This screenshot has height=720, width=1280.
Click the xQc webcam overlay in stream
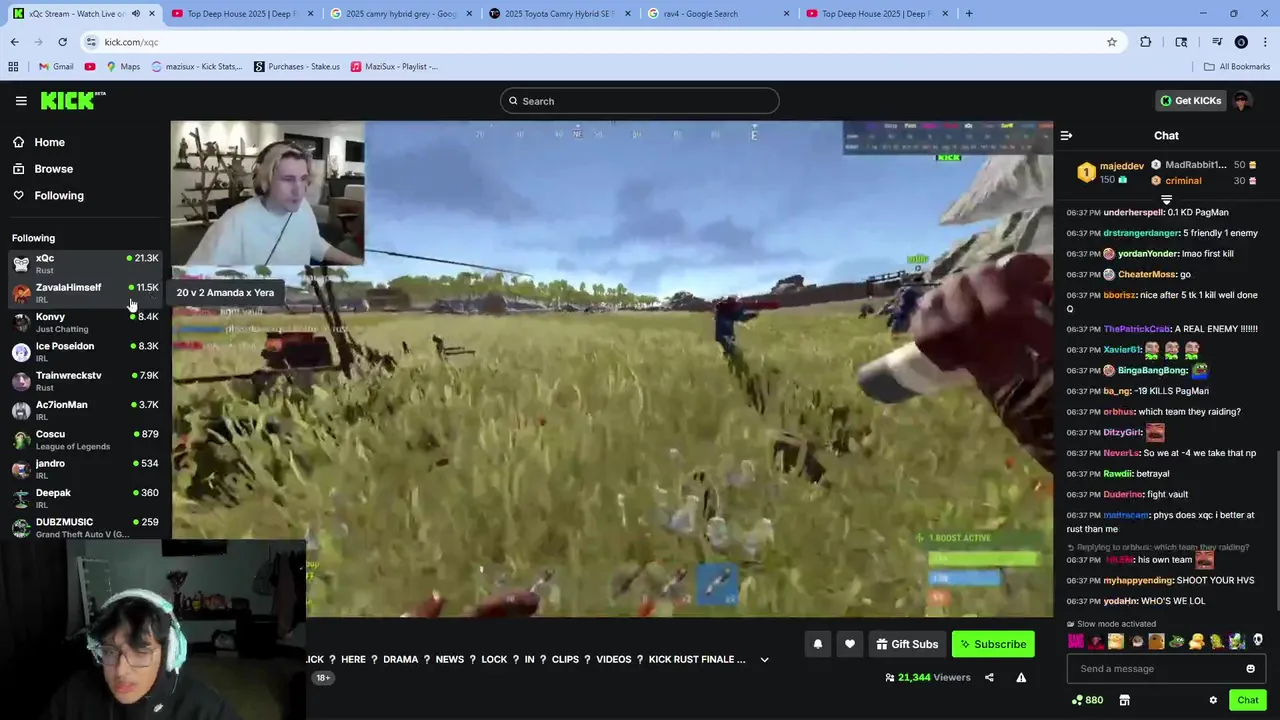coord(267,193)
